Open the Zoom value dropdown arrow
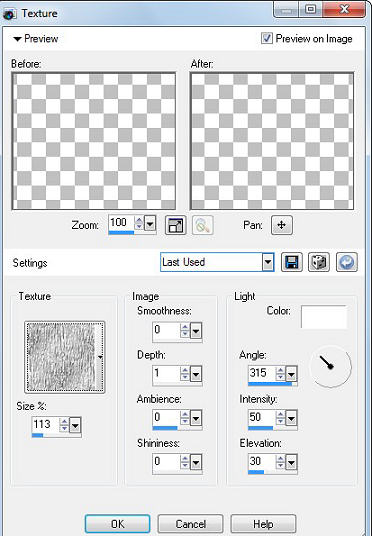 pyautogui.click(x=150, y=224)
